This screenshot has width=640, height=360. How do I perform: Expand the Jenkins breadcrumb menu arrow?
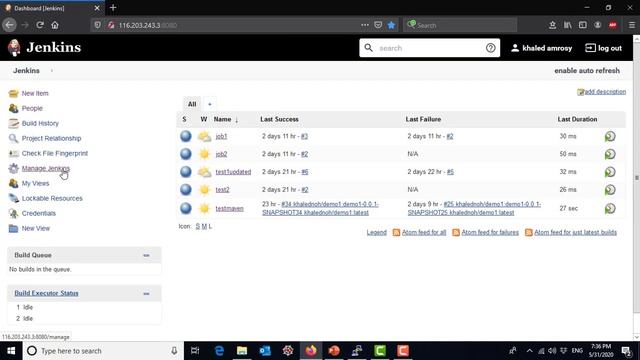click(51, 71)
